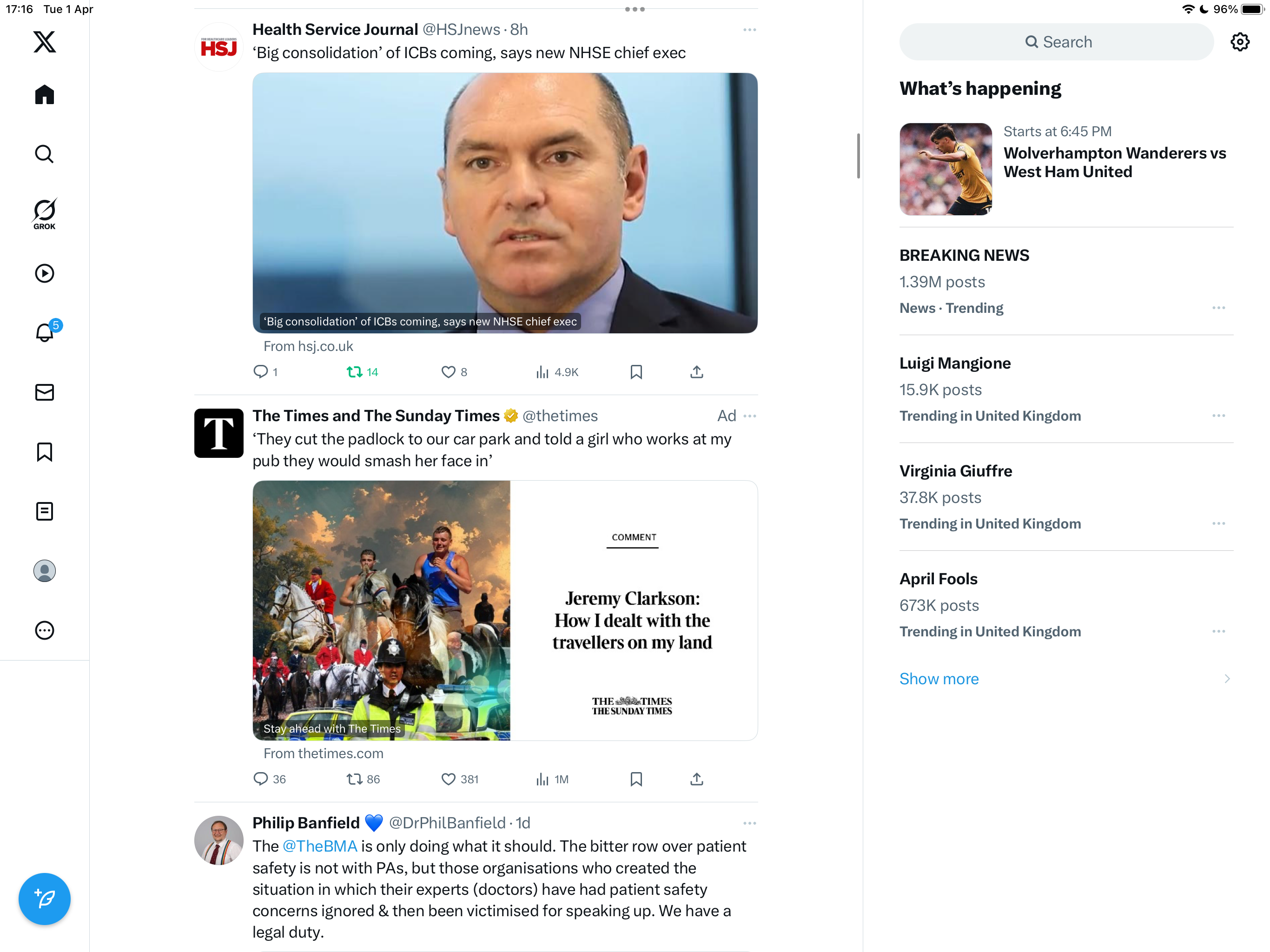Screen dimensions: 1270x952
Task: Click the Search input field
Action: click(x=1057, y=42)
